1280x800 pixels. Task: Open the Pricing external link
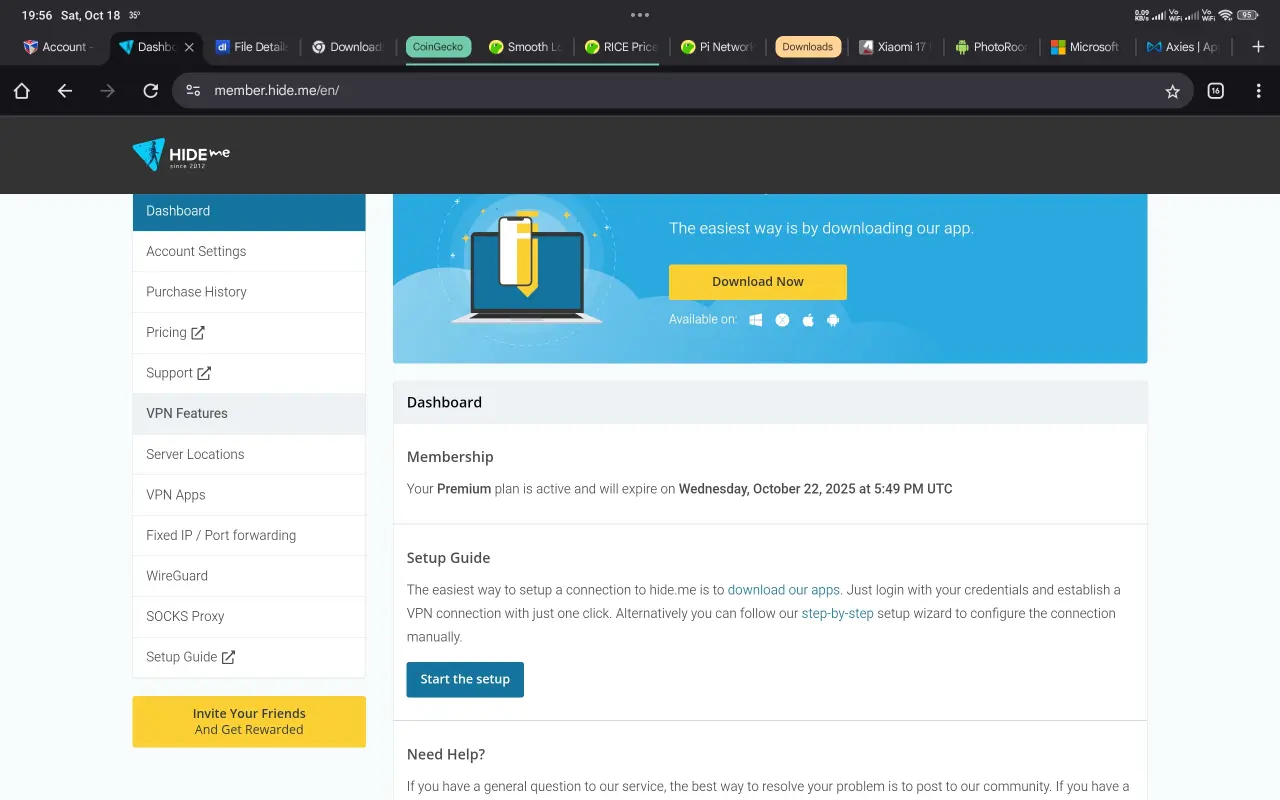pyautogui.click(x=249, y=332)
